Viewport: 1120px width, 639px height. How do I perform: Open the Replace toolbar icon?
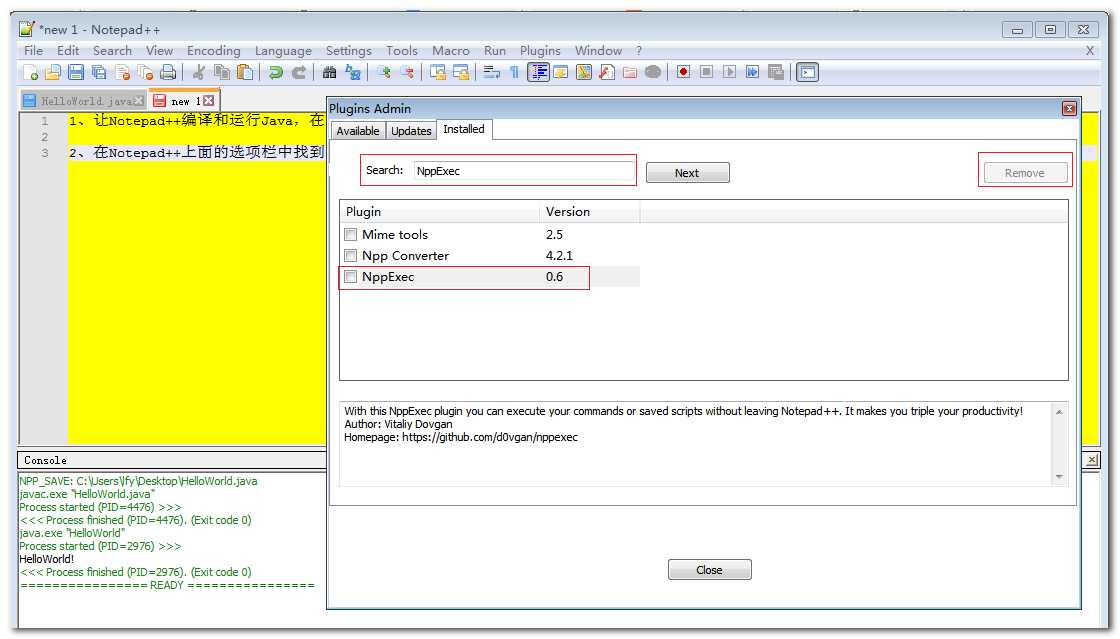click(353, 72)
